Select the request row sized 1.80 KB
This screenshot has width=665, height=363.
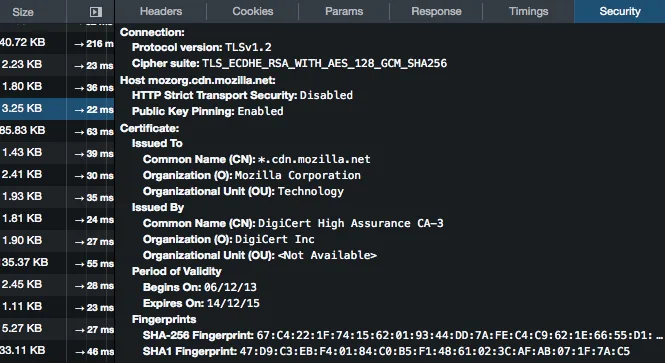click(57, 87)
